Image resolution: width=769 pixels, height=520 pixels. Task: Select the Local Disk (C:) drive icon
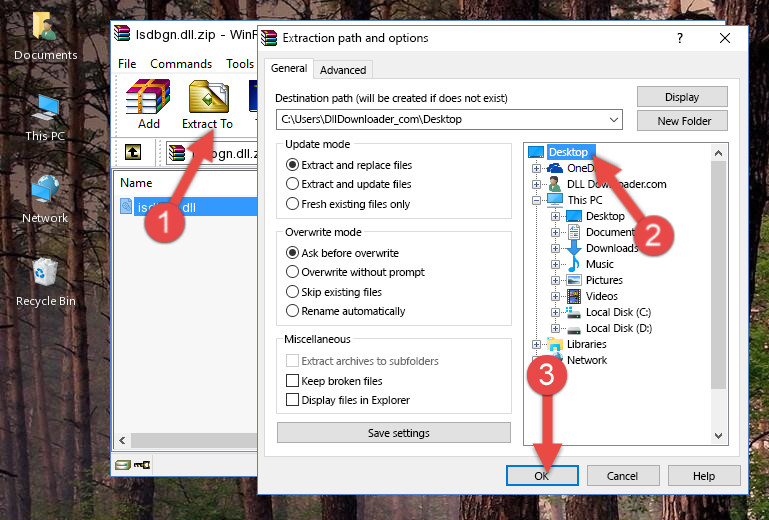573,312
